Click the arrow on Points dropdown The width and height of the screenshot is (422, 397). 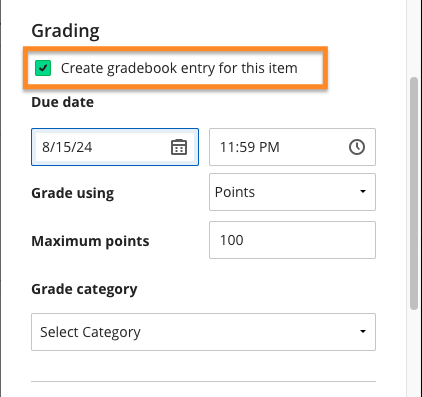point(363,192)
